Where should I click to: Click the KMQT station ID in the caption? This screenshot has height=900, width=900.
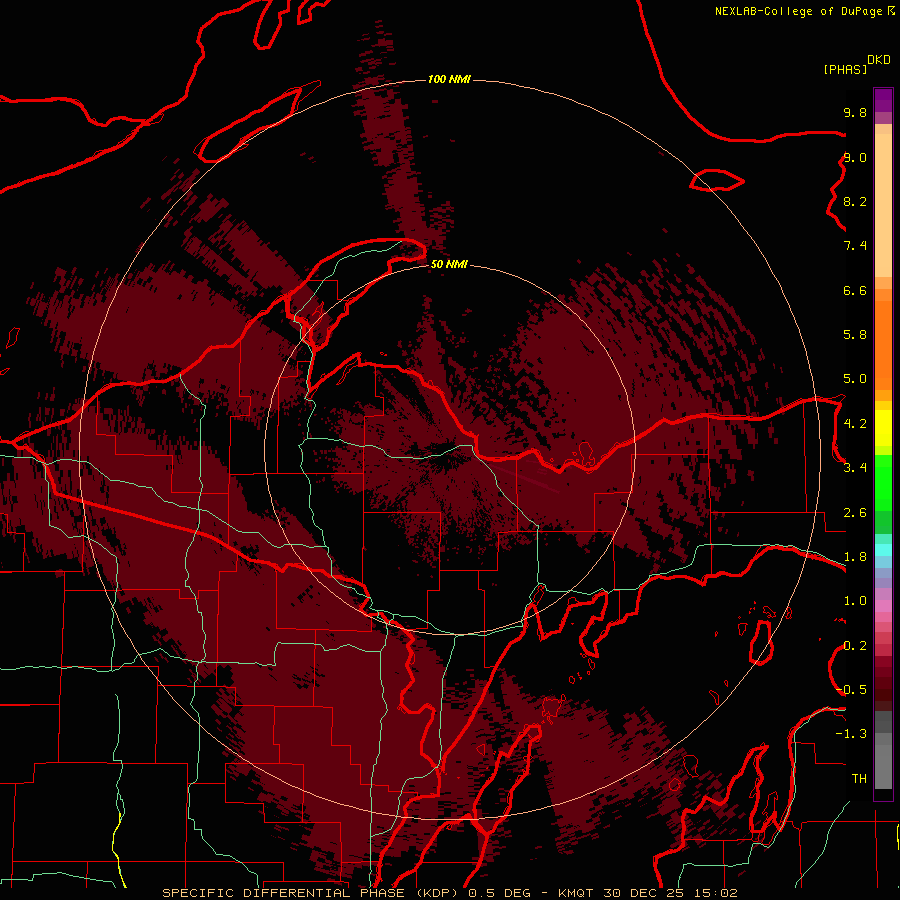pos(576,893)
